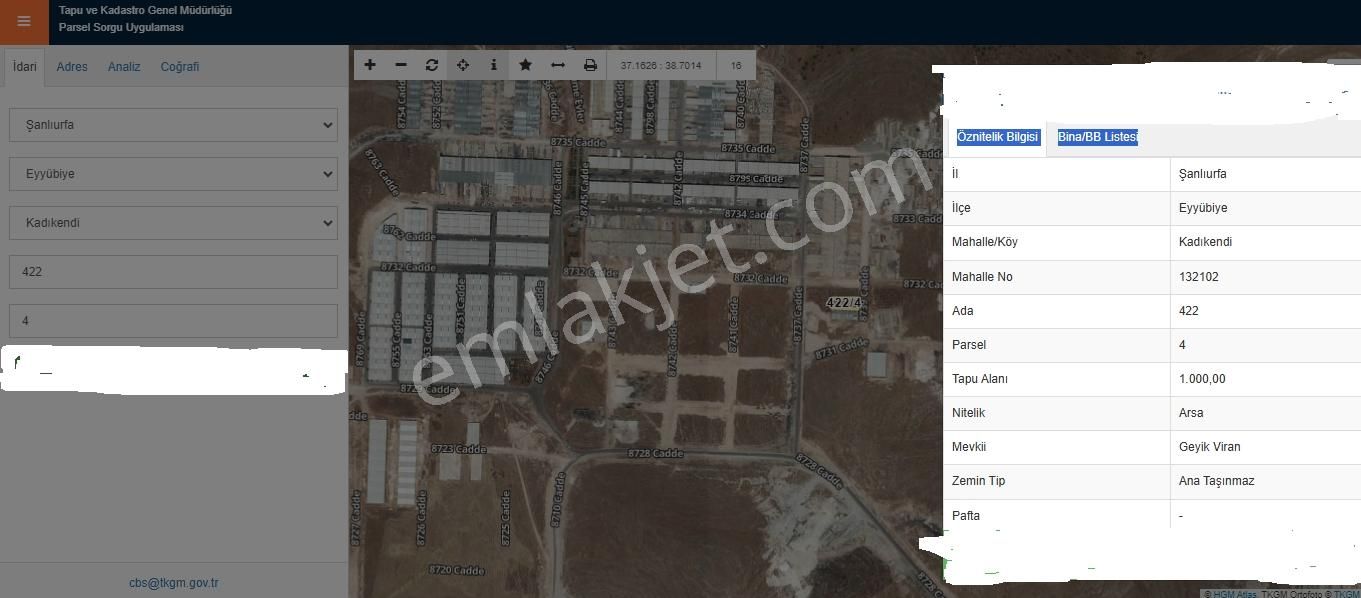This screenshot has width=1361, height=598.
Task: Zoom in with the plus icon
Action: [x=370, y=65]
